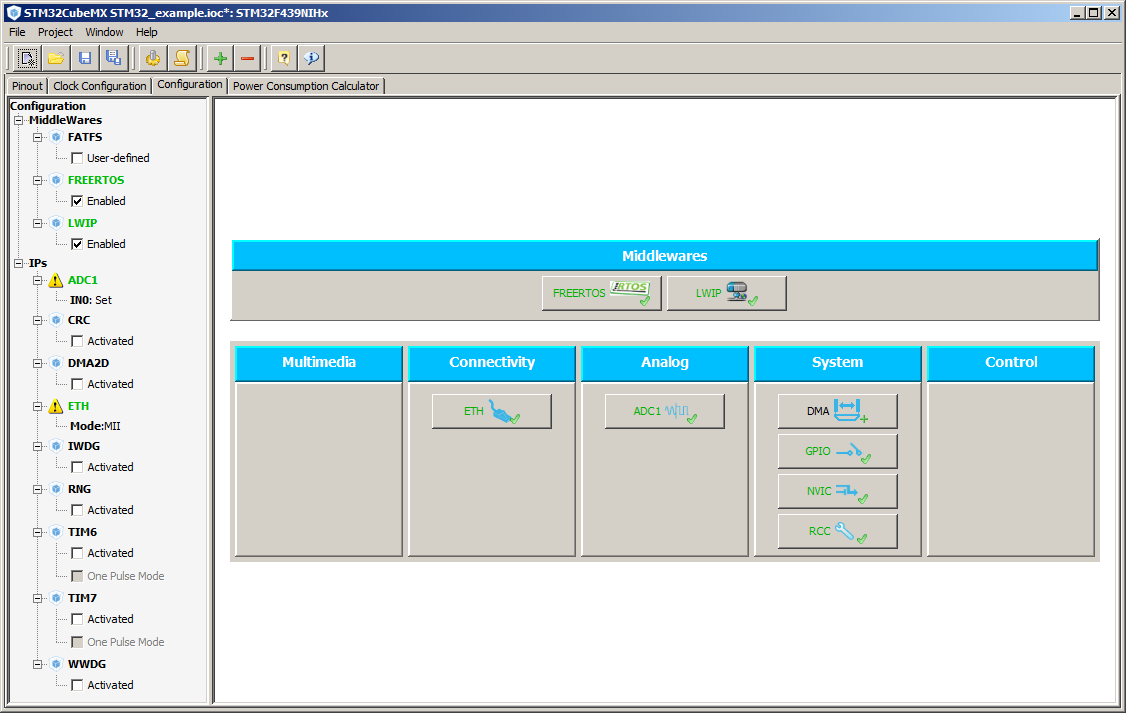This screenshot has width=1126, height=713.
Task: Click the NVIC system button
Action: coord(837,491)
